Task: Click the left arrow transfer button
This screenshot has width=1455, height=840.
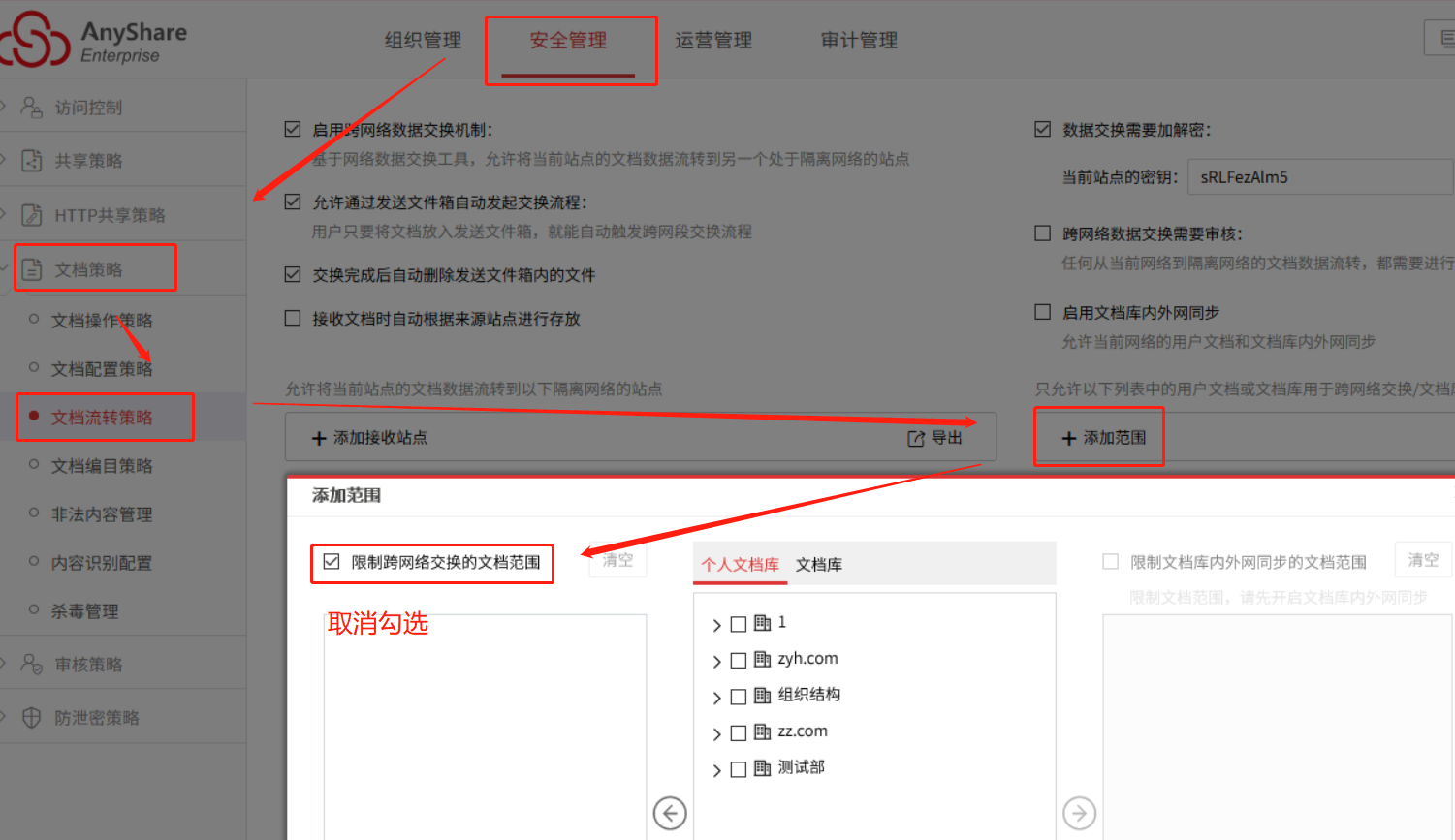Action: [670, 813]
